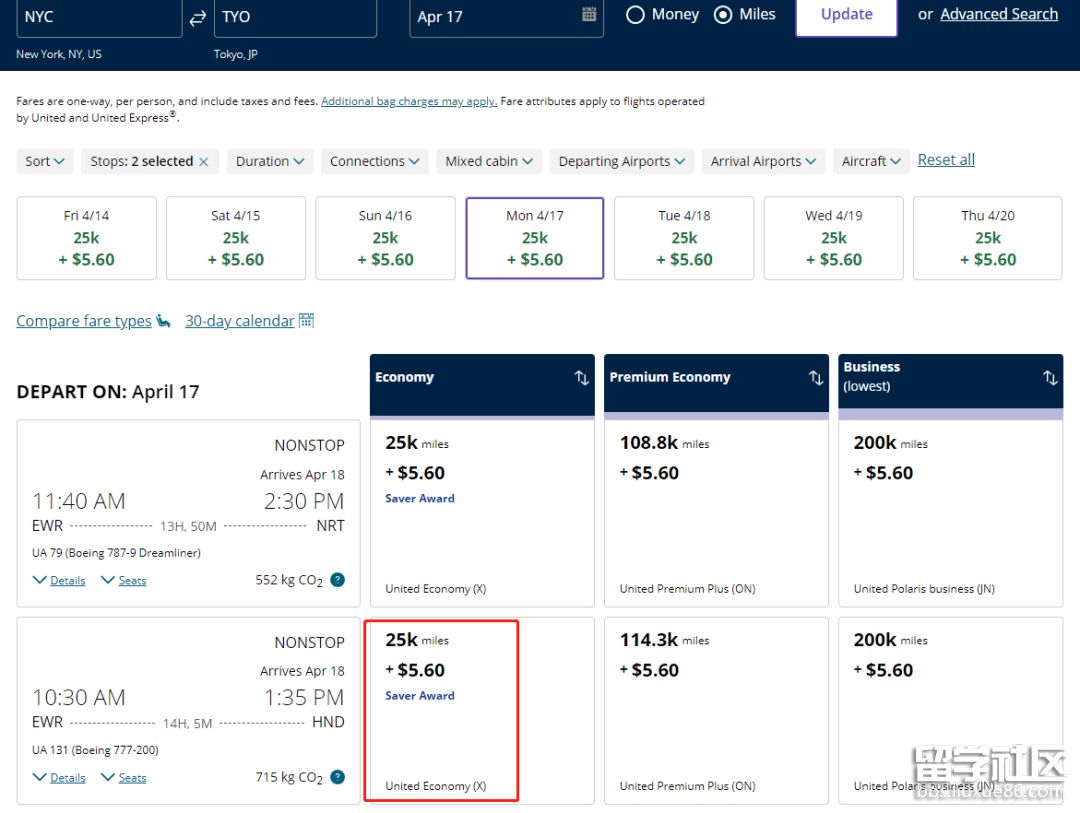Click the UA 79 (Boeing 787-9 Dreamliner) text
The height and width of the screenshot is (813, 1080).
point(116,553)
